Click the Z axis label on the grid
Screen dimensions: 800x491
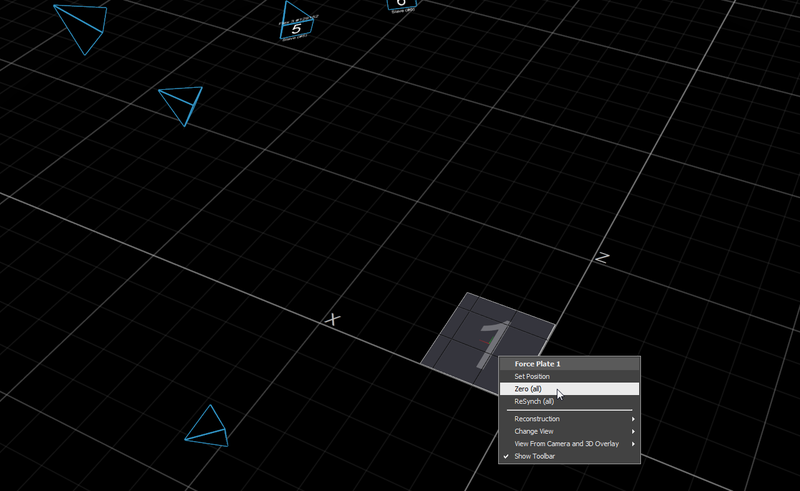(x=602, y=257)
